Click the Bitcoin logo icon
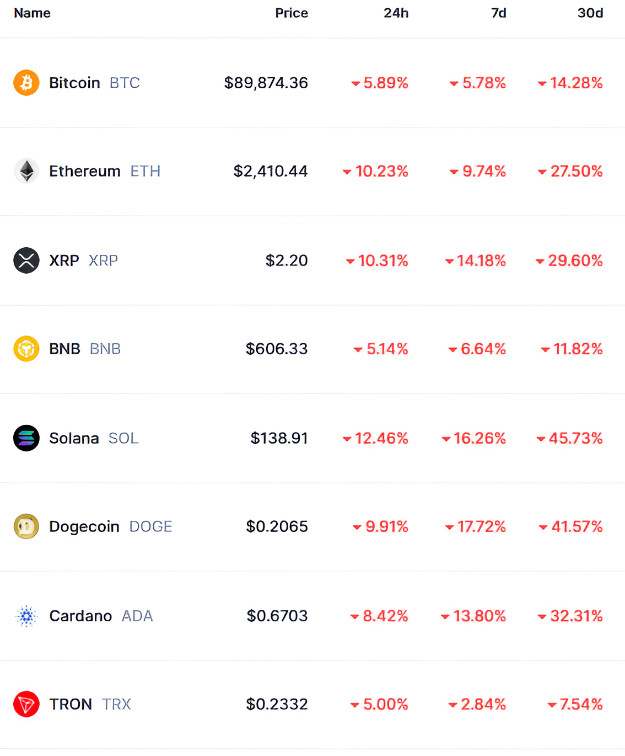Screen dimensions: 625x756 [26, 83]
